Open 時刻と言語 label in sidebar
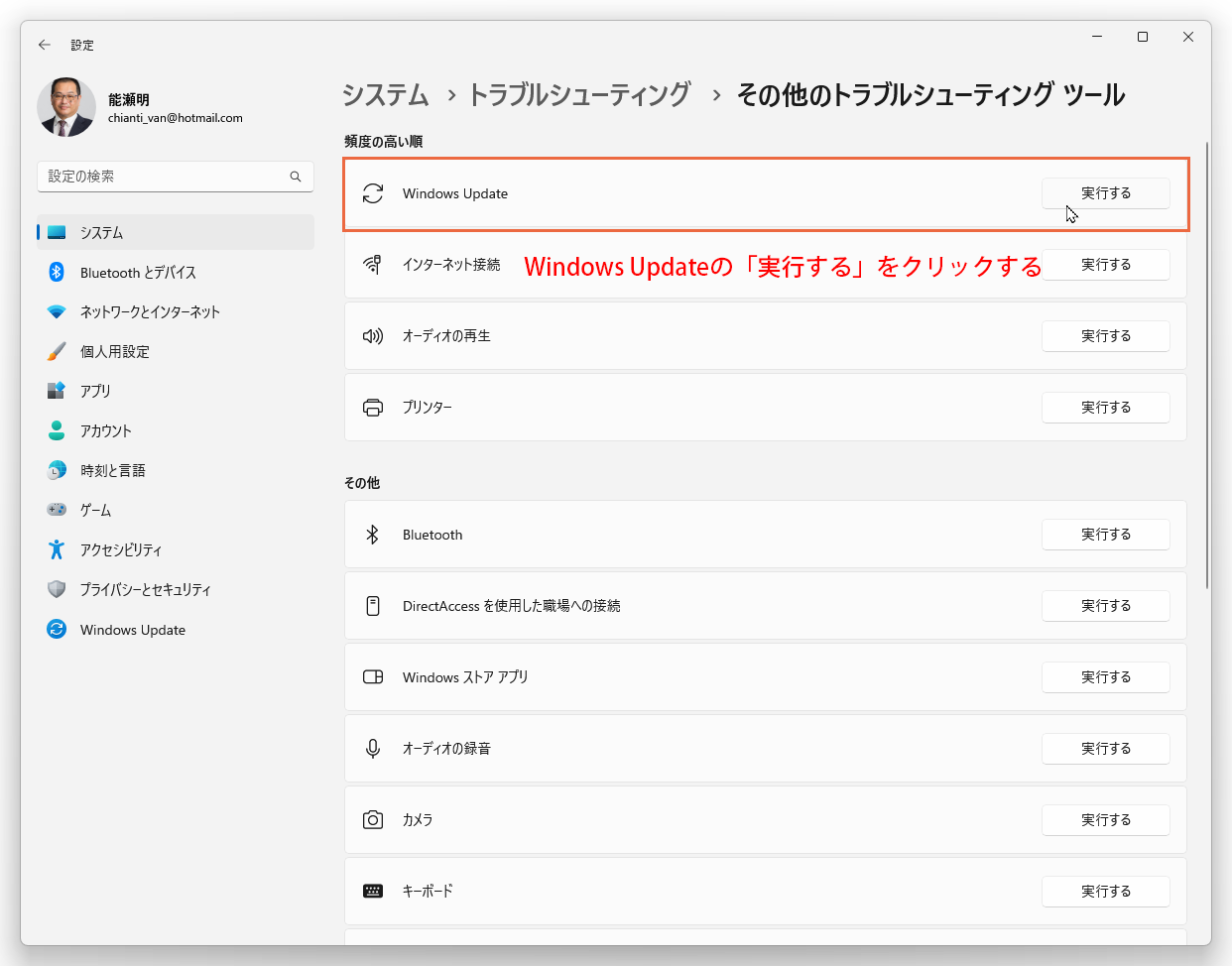Viewport: 1232px width, 966px height. tap(113, 471)
